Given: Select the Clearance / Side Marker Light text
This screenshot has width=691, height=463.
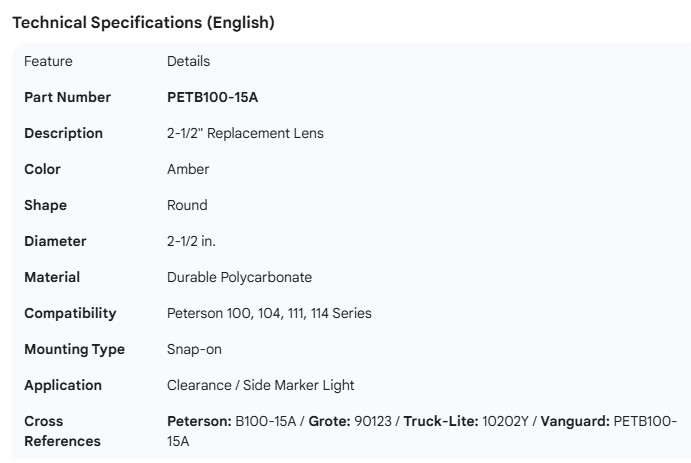Looking at the screenshot, I should click(260, 385).
